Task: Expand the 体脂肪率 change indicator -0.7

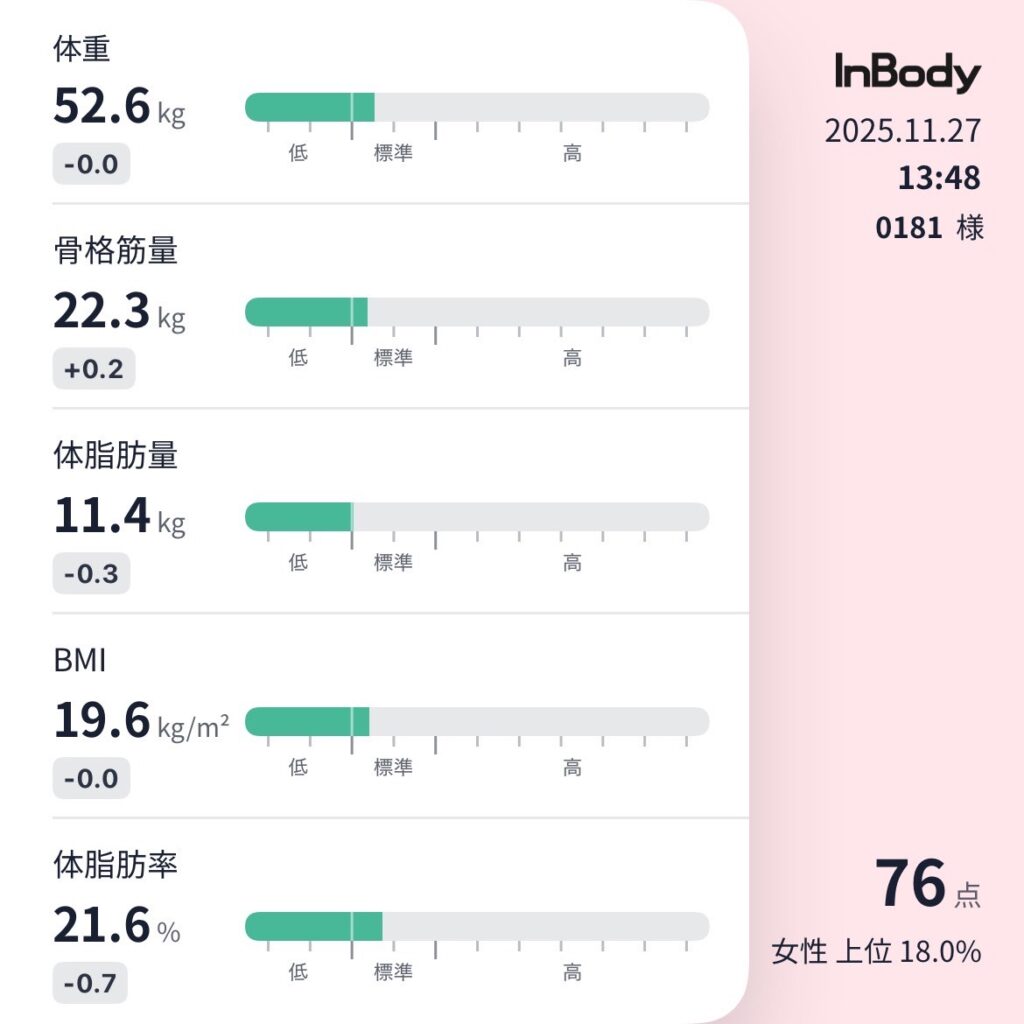Action: (x=90, y=983)
